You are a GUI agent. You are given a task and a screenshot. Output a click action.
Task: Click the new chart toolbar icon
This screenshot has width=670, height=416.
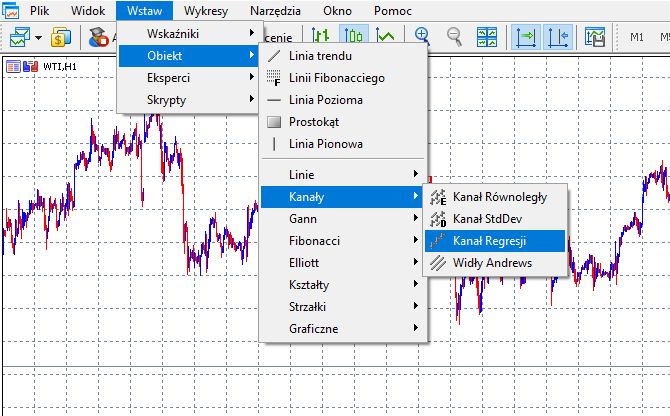point(20,37)
